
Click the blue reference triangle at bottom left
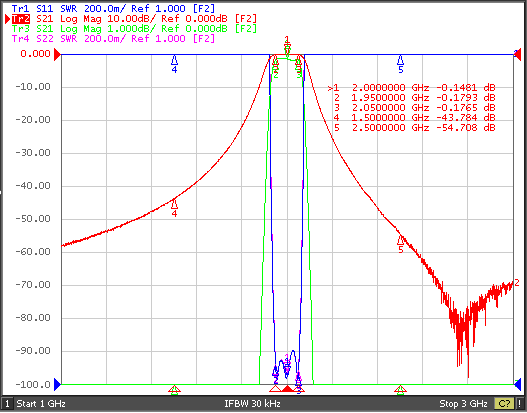point(57,384)
